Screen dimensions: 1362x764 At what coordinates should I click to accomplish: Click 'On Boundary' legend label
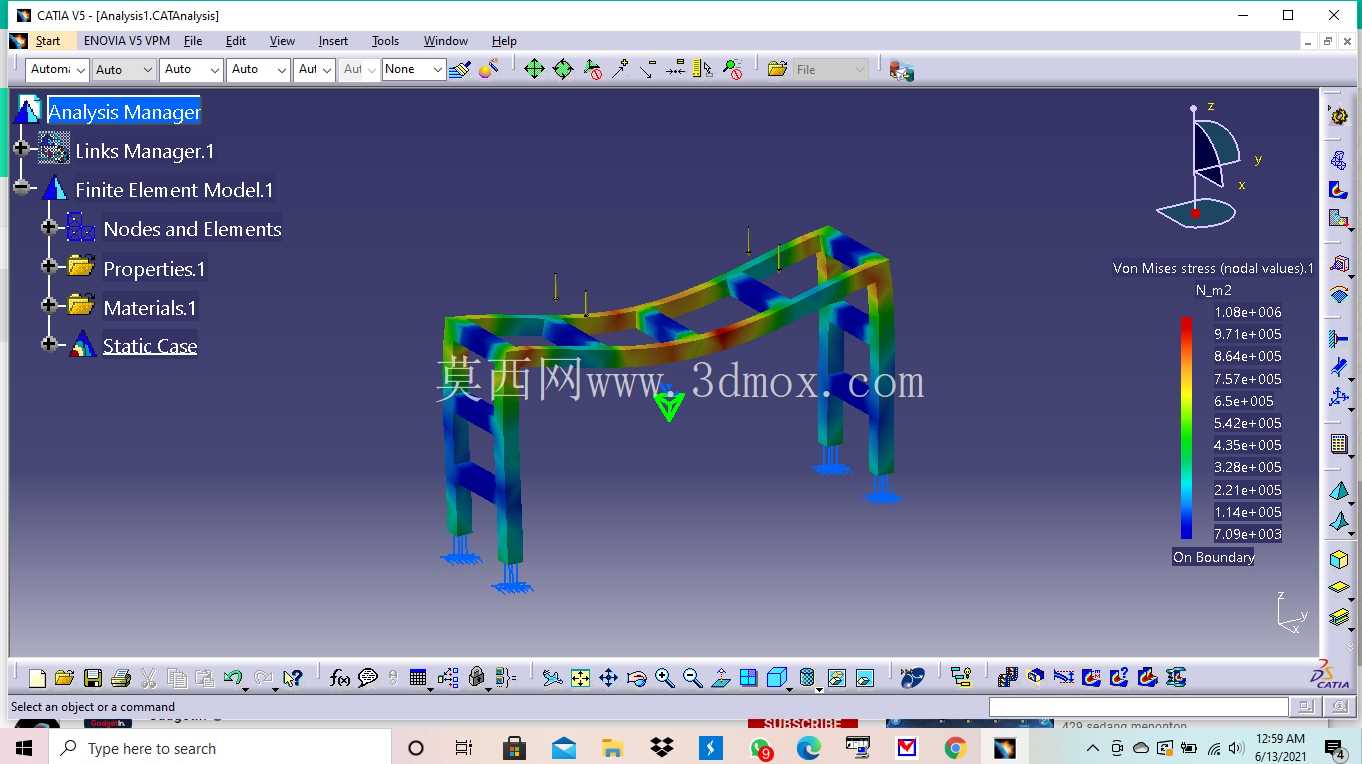click(1214, 557)
